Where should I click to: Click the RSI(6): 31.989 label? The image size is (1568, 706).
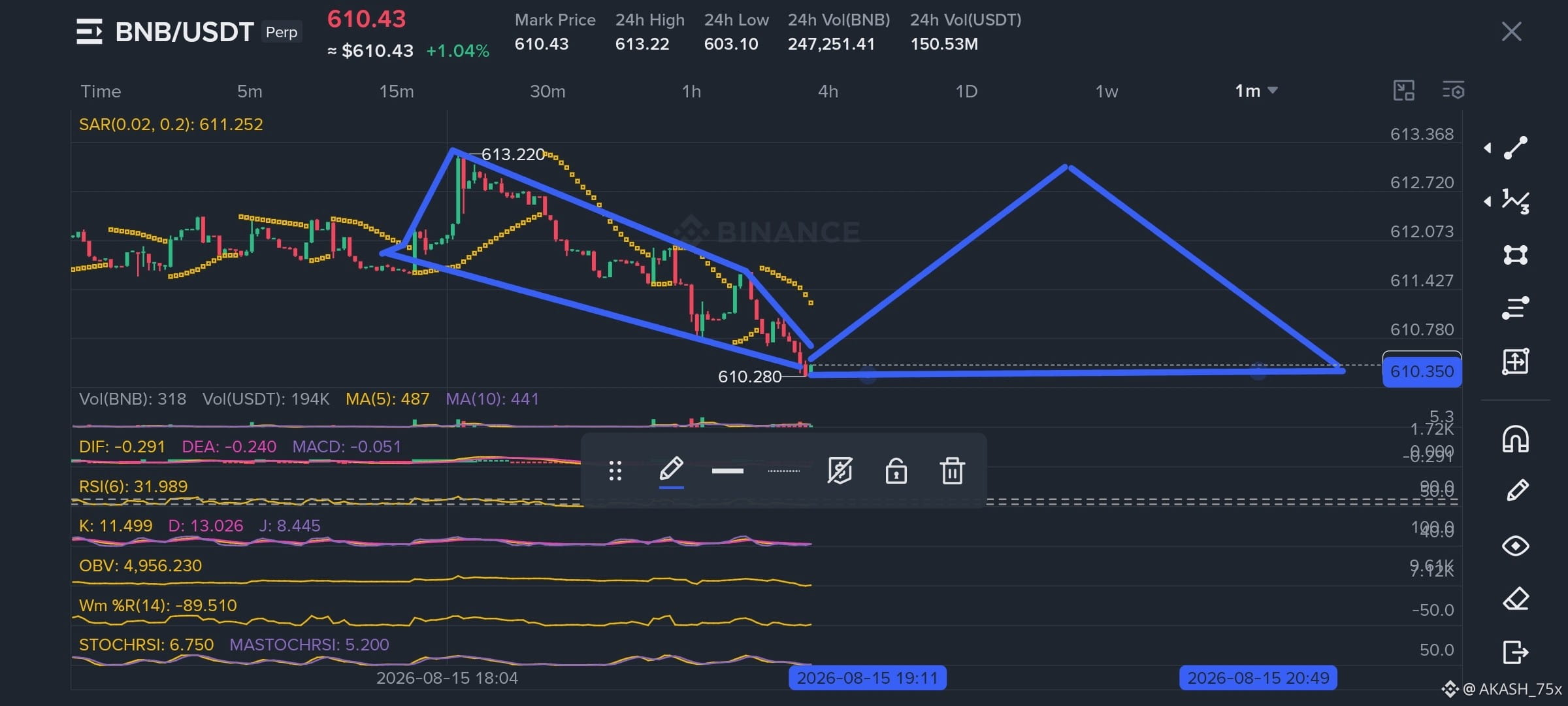pos(133,486)
